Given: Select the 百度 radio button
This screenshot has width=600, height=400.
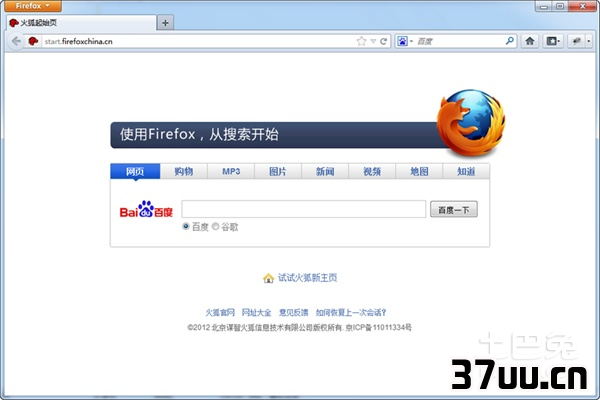Looking at the screenshot, I should coord(186,227).
